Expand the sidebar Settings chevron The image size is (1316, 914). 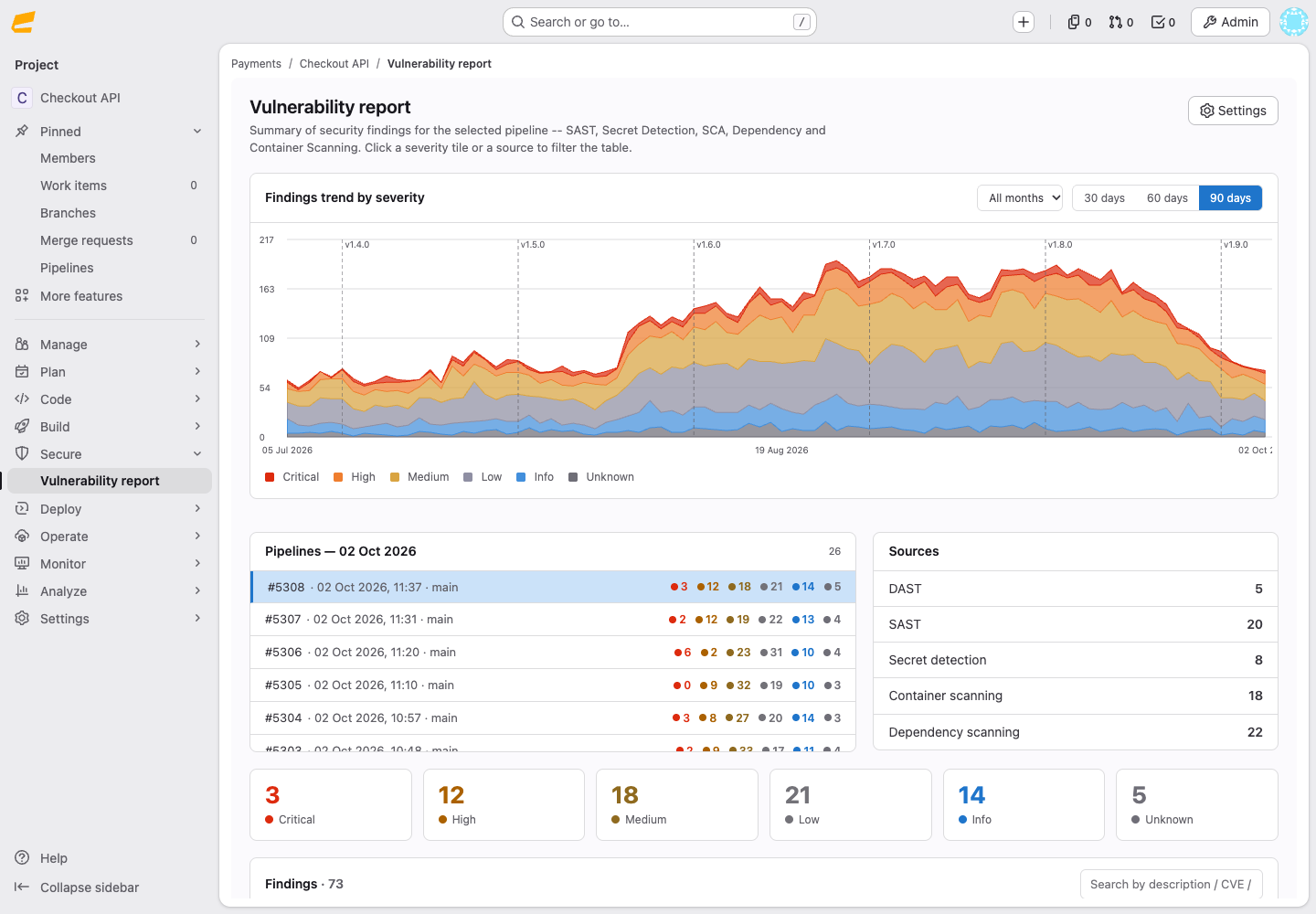click(197, 619)
